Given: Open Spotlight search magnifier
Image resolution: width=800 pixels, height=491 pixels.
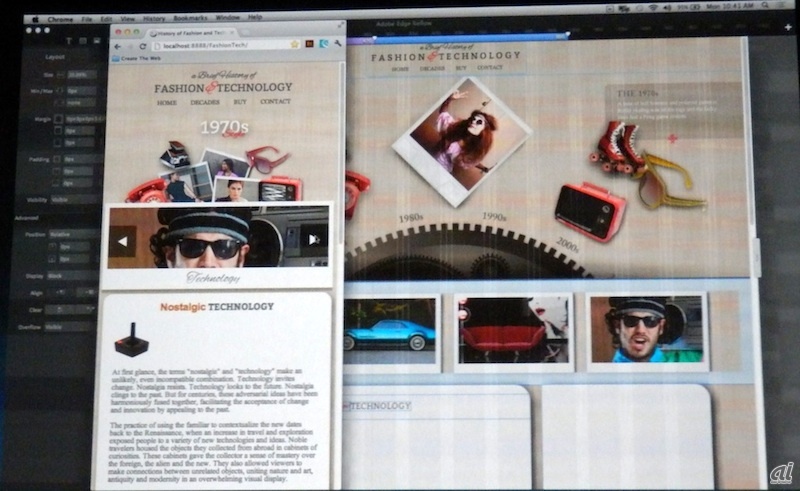Looking at the screenshot, I should coord(765,6).
